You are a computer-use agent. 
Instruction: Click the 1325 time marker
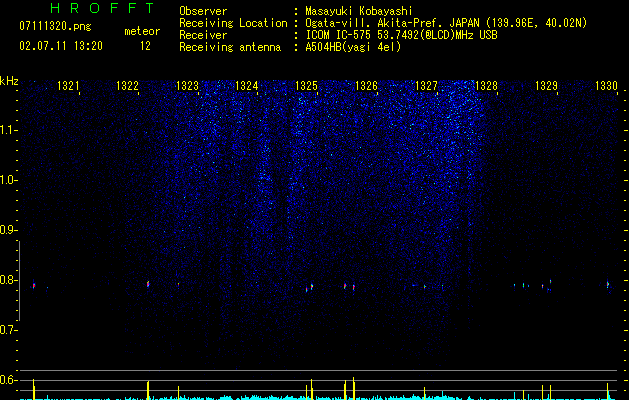click(x=306, y=86)
